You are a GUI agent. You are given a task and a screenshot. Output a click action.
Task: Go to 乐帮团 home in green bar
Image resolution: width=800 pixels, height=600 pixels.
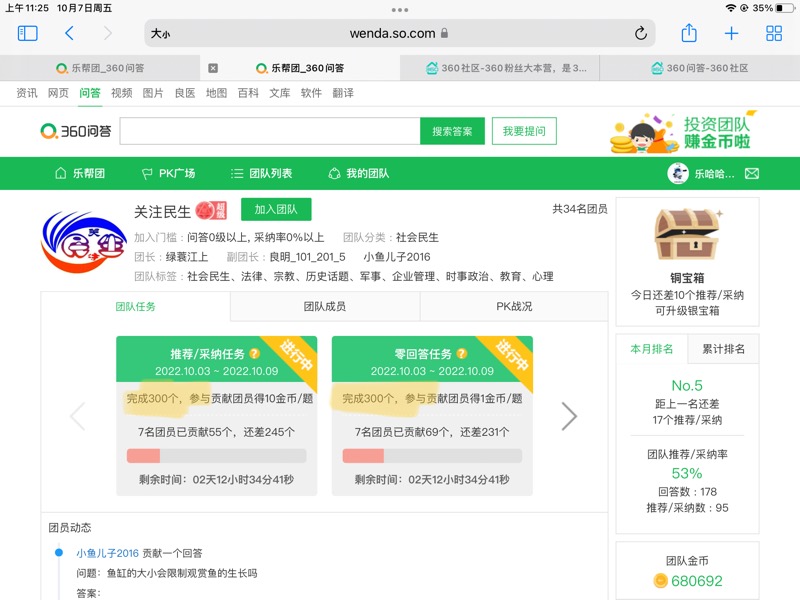80,173
